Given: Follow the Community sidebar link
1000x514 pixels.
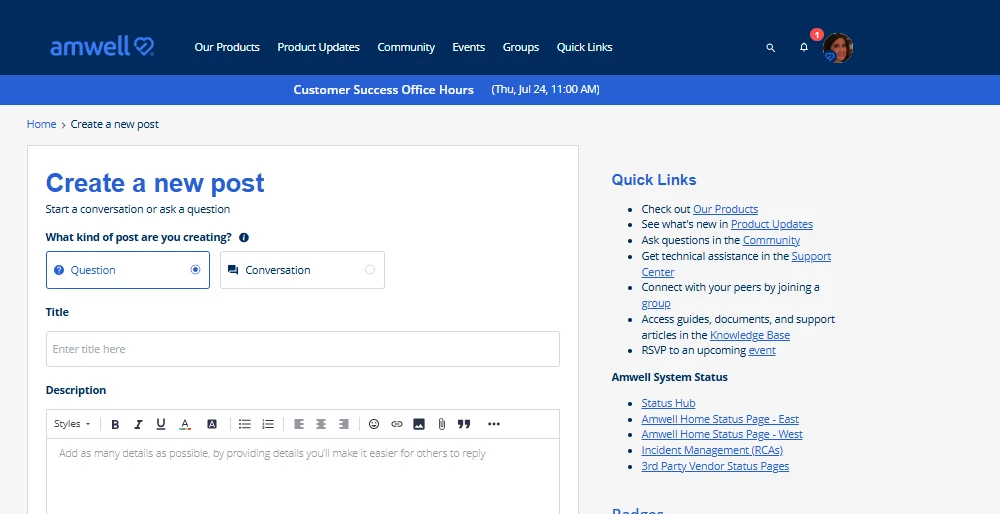Looking at the screenshot, I should 771,240.
